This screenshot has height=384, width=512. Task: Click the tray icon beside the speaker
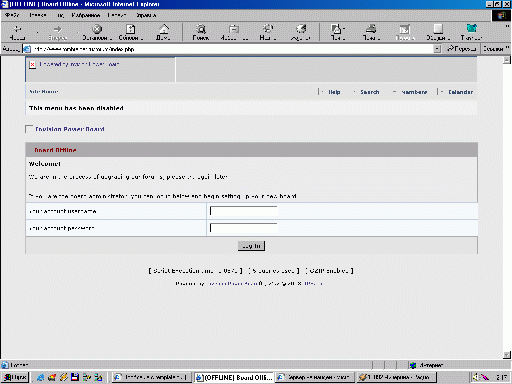[484, 377]
